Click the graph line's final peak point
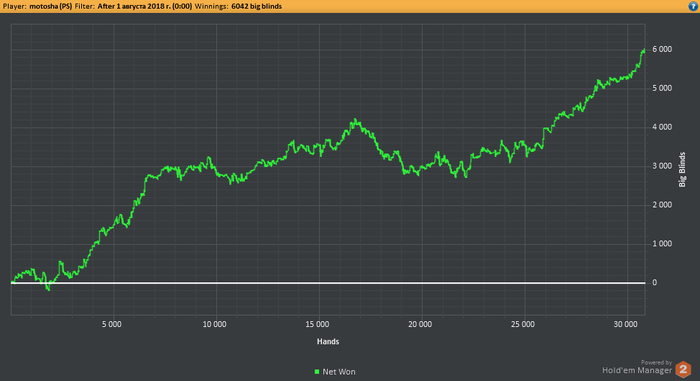 tap(644, 50)
